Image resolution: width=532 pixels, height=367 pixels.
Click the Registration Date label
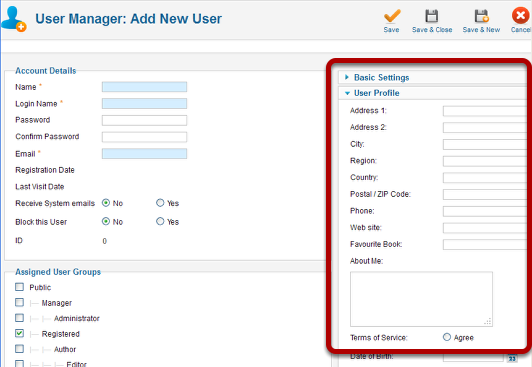(x=45, y=170)
